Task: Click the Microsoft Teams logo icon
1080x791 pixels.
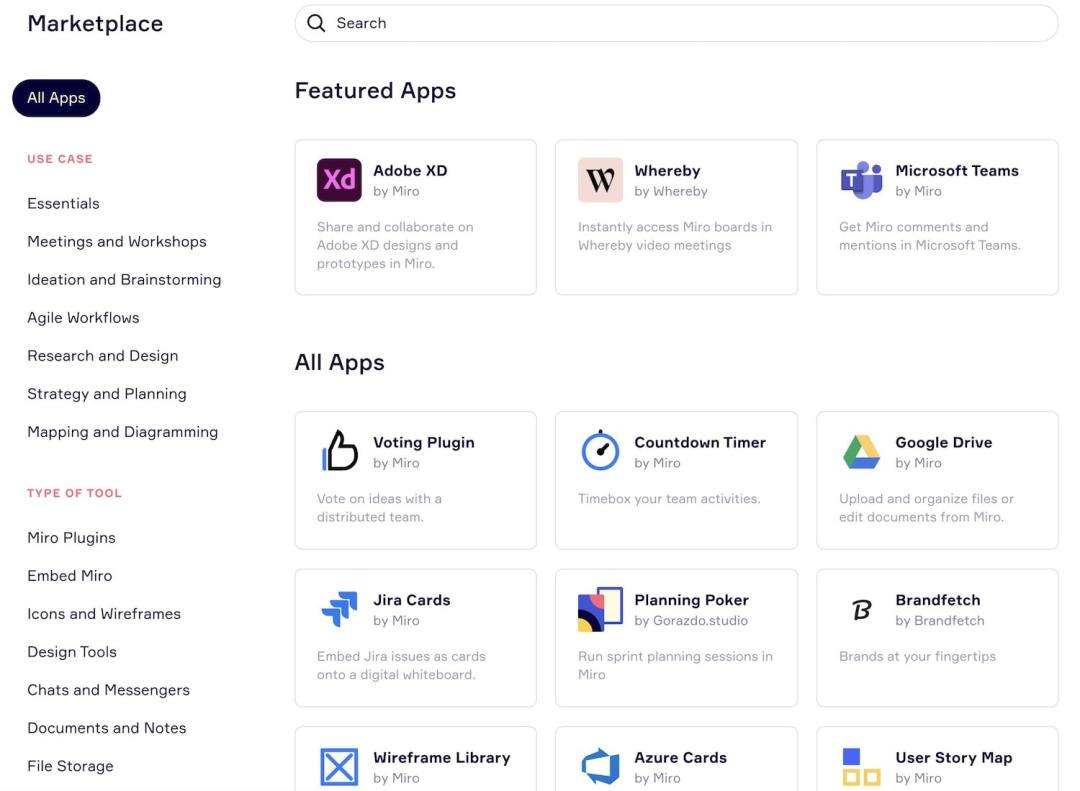Action: (861, 180)
